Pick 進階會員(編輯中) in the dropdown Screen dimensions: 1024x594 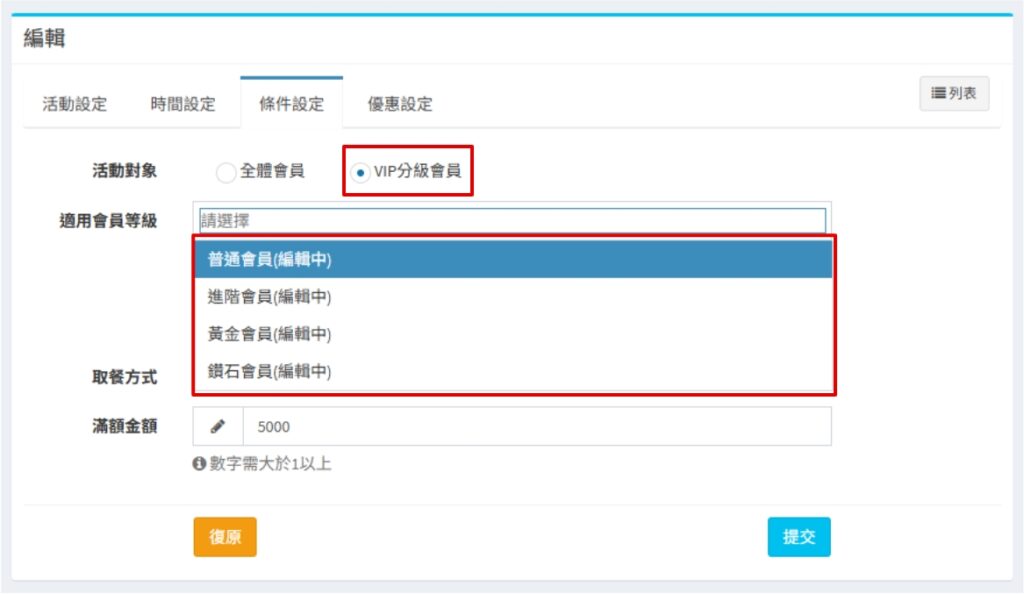click(513, 297)
